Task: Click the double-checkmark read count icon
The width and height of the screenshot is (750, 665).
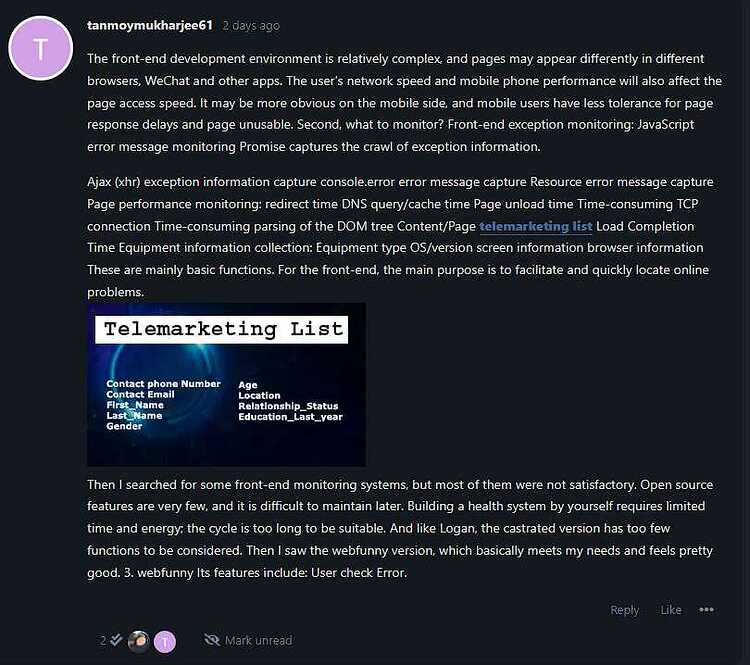Action: click(x=116, y=640)
